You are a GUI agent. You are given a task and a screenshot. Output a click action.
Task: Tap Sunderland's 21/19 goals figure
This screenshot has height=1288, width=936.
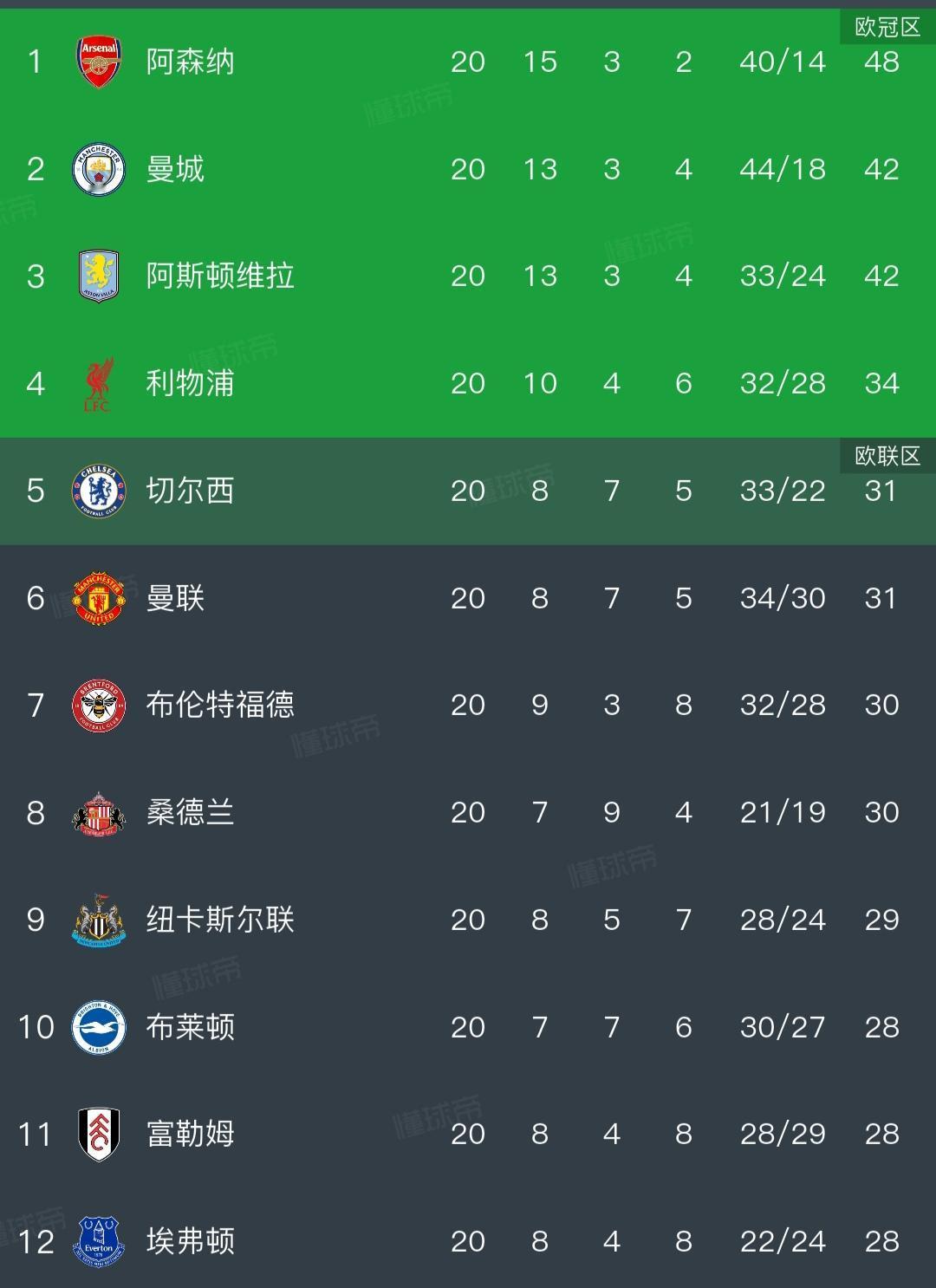[x=783, y=813]
